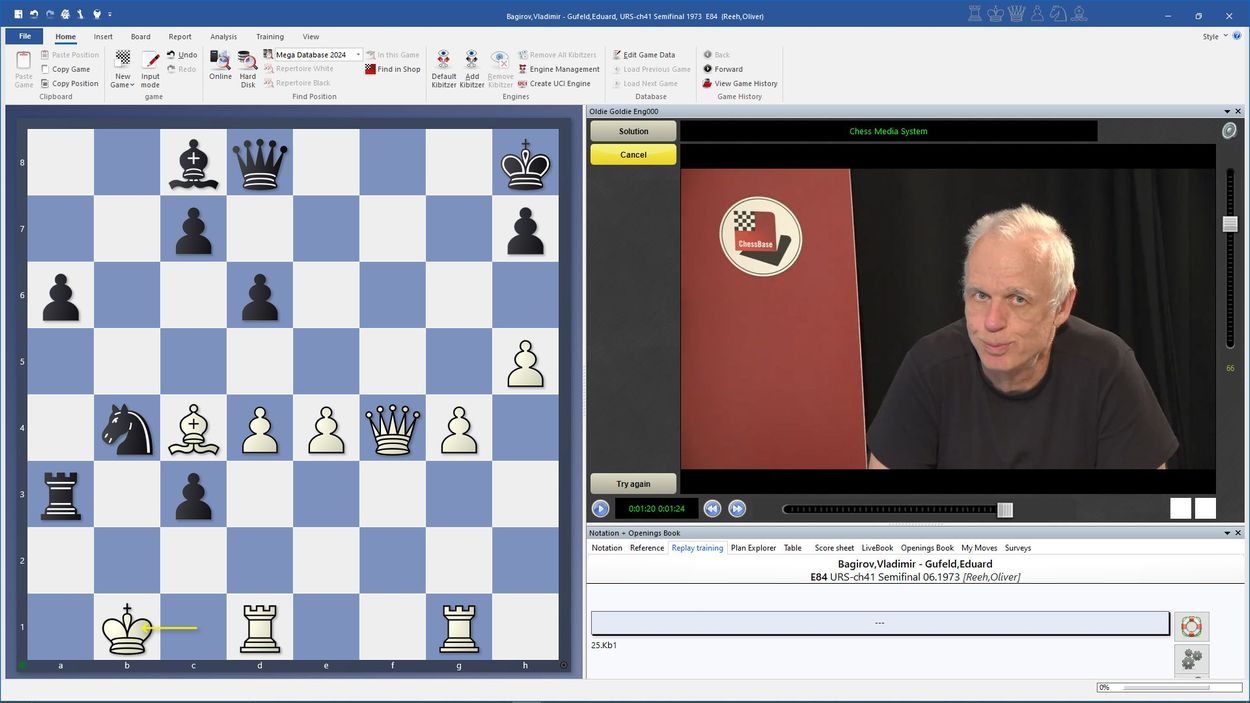This screenshot has width=1250, height=703.
Task: Toggle Input mode
Action: pyautogui.click(x=150, y=67)
